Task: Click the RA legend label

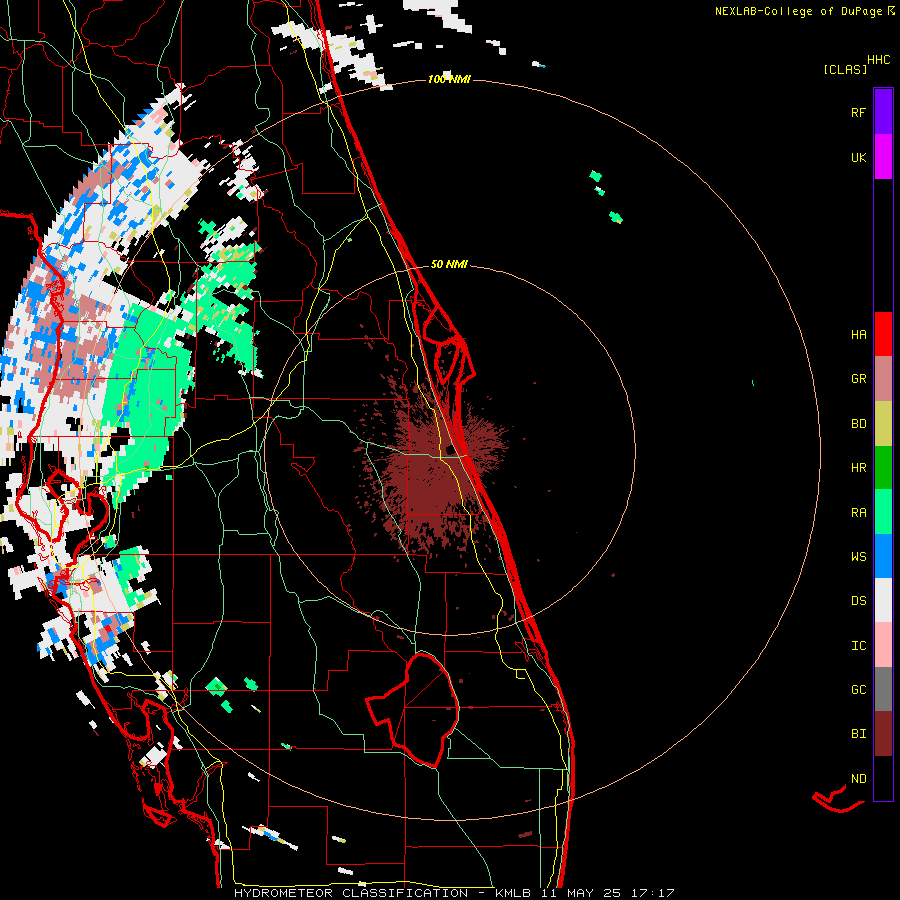Action: coord(858,513)
